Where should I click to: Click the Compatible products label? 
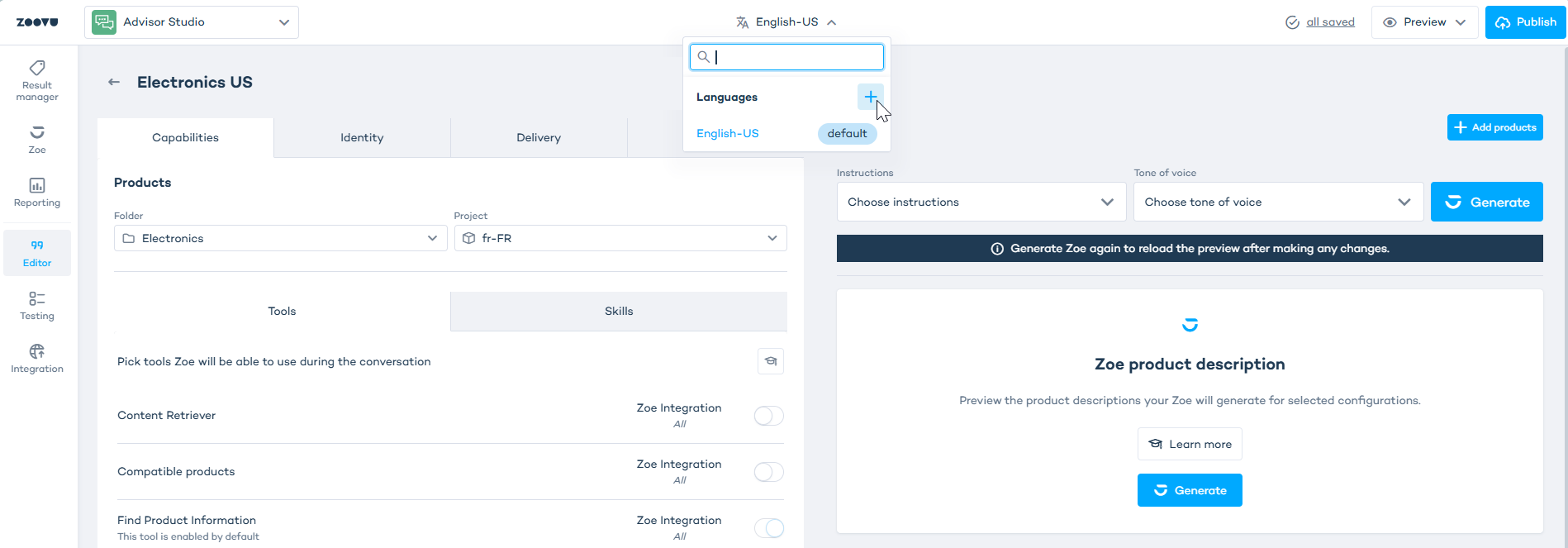[176, 471]
